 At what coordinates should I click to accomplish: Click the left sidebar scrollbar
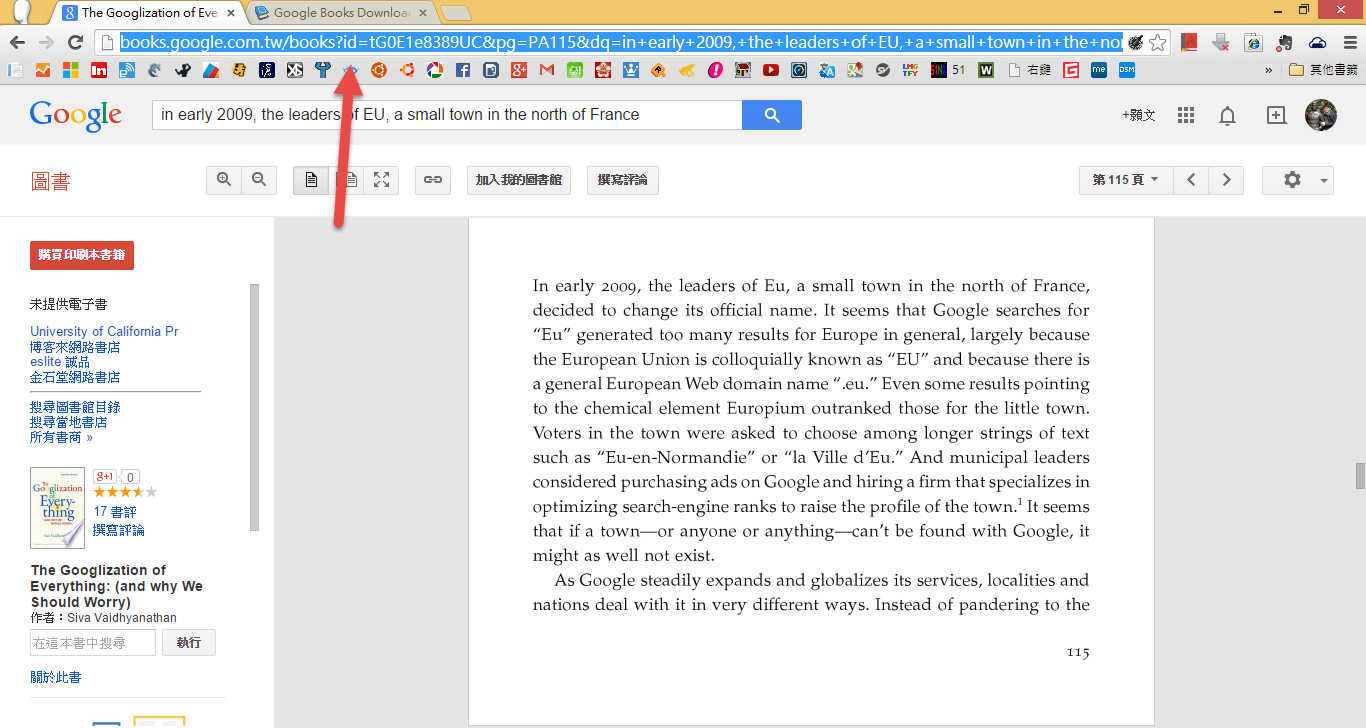pyautogui.click(x=254, y=407)
